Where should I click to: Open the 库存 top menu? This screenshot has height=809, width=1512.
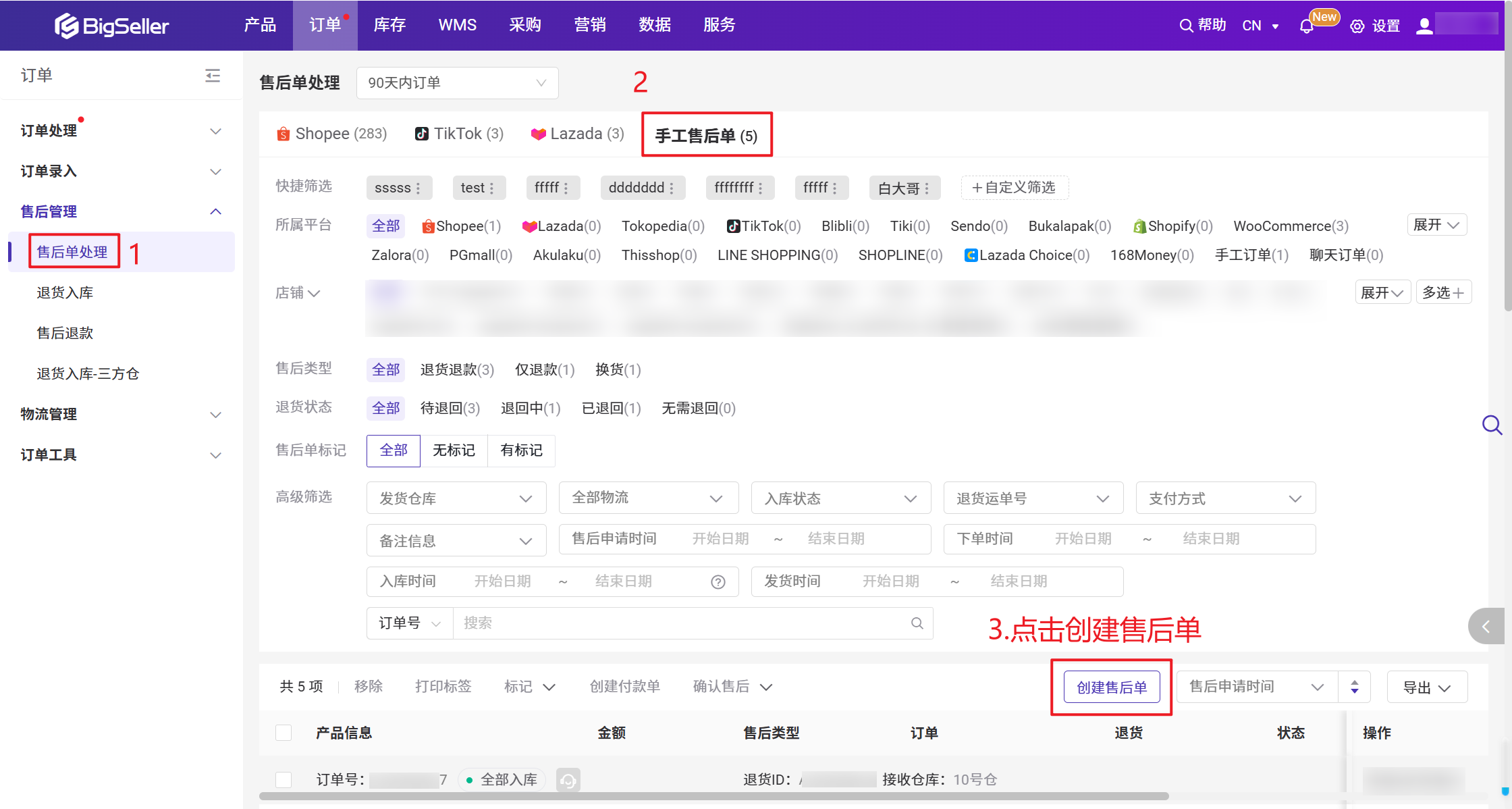(389, 25)
